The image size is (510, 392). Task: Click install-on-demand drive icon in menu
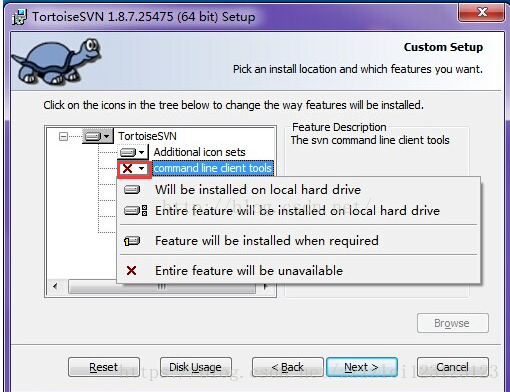[132, 241]
